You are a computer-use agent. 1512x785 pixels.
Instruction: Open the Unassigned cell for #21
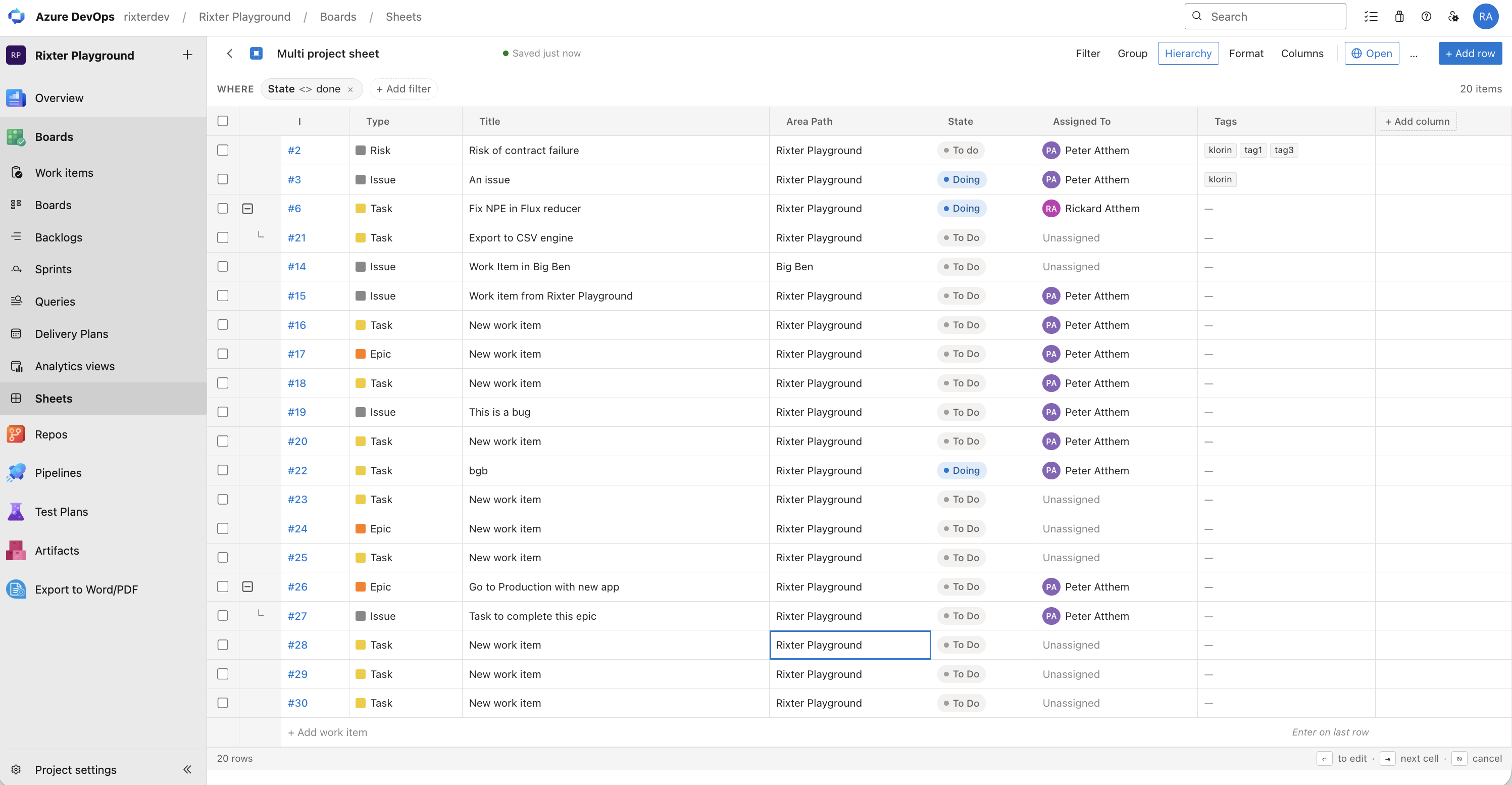point(1117,238)
